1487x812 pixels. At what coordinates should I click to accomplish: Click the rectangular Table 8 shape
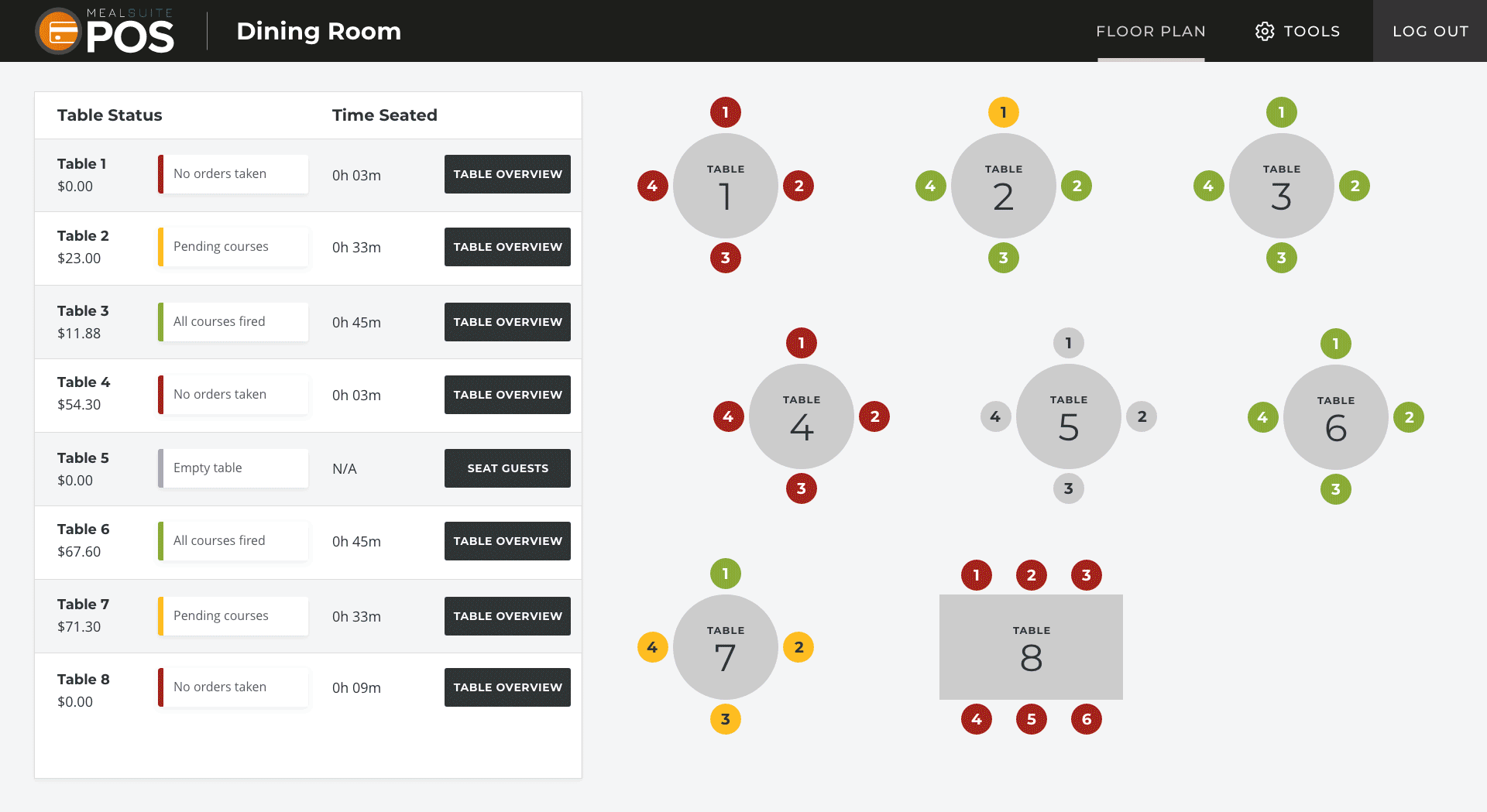tap(1031, 647)
